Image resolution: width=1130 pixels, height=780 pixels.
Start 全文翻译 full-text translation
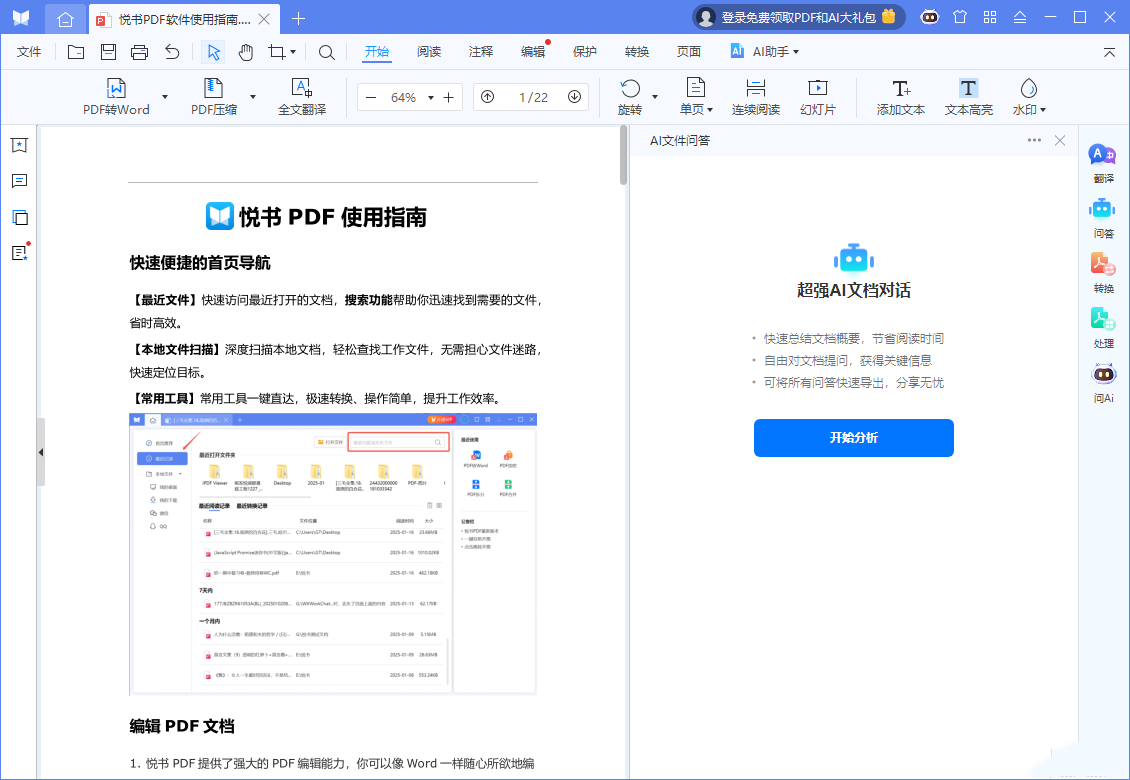tap(302, 97)
